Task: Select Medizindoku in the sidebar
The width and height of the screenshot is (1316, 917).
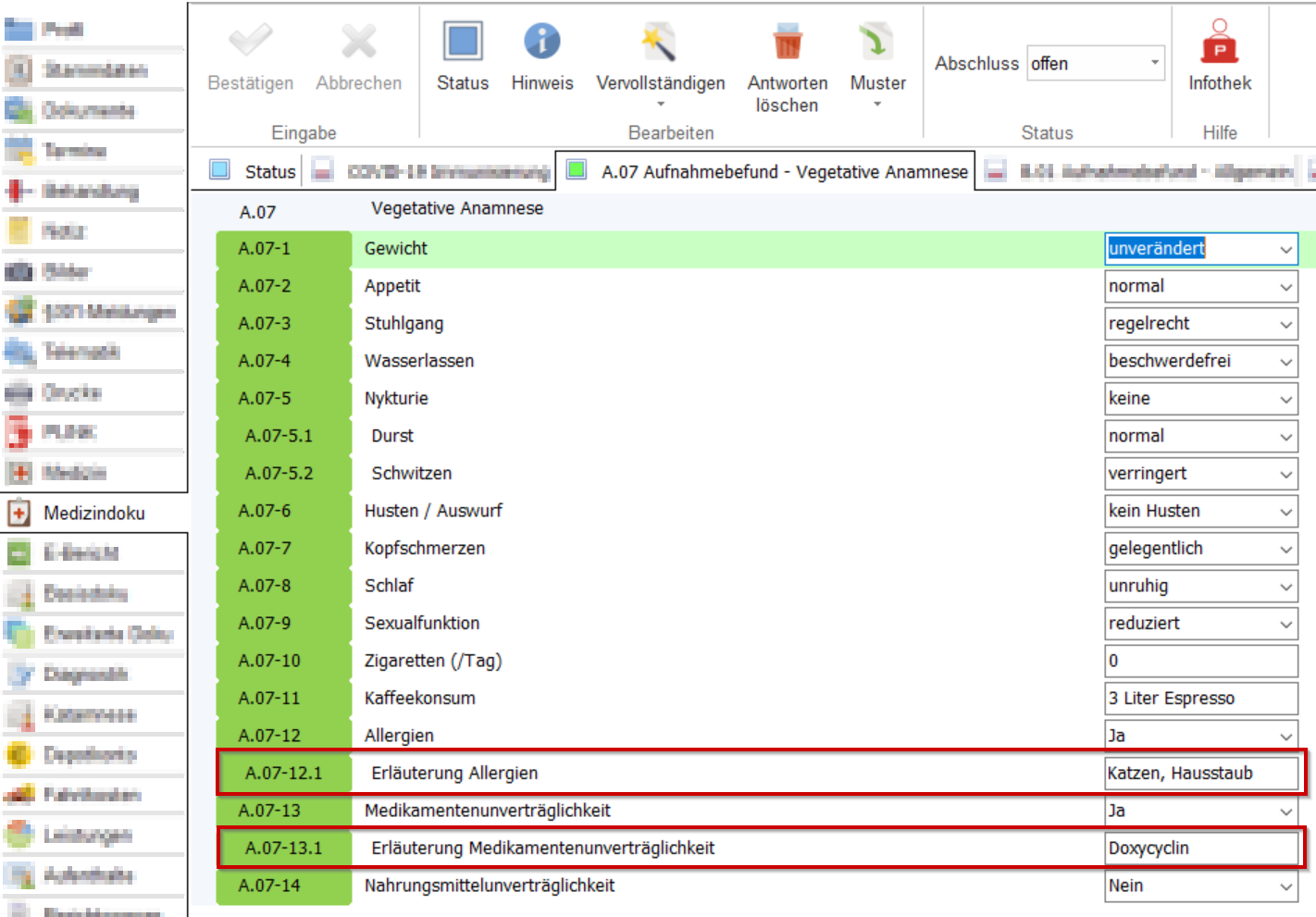Action: (93, 513)
